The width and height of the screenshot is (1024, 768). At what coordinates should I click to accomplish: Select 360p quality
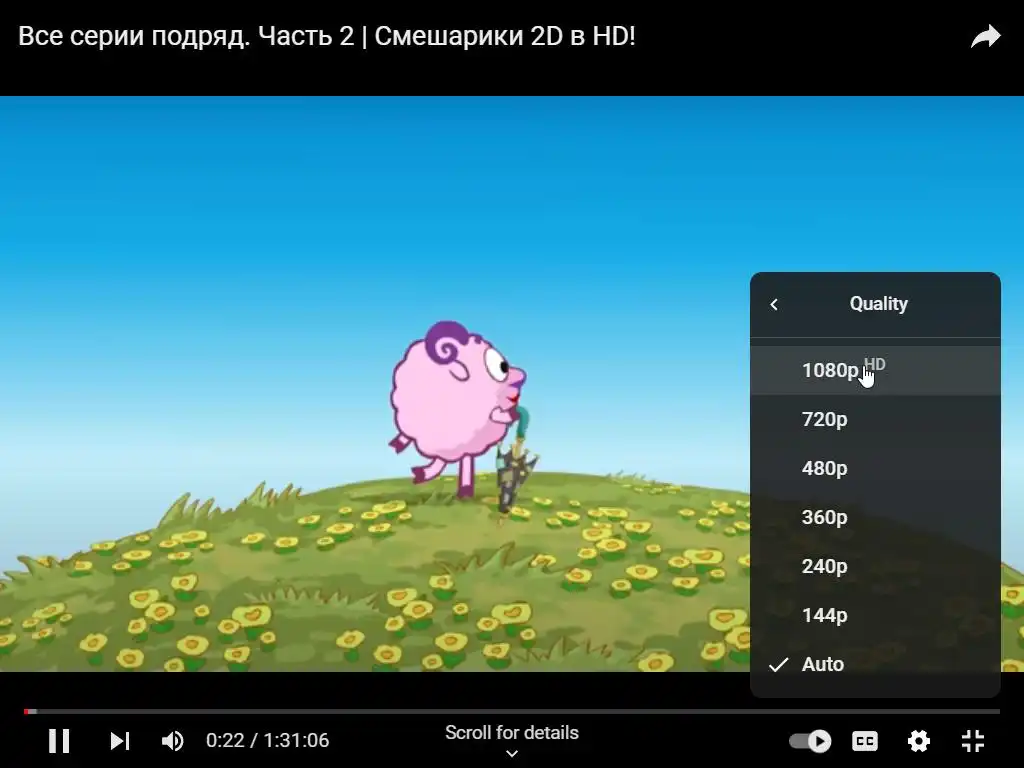(x=875, y=517)
